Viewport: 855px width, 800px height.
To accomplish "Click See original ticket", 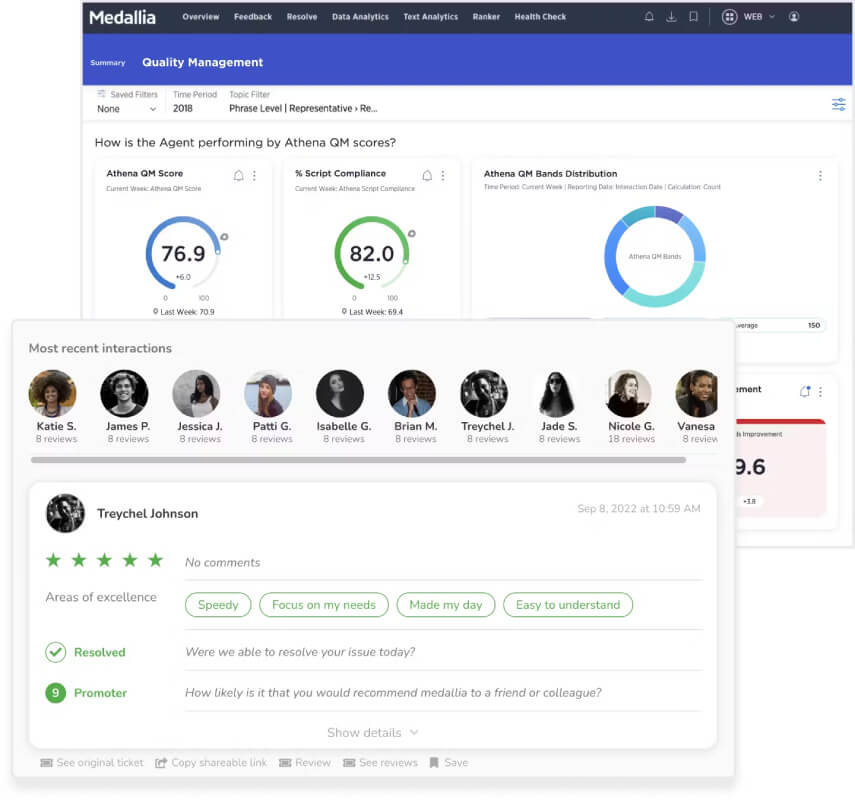I will [x=92, y=762].
